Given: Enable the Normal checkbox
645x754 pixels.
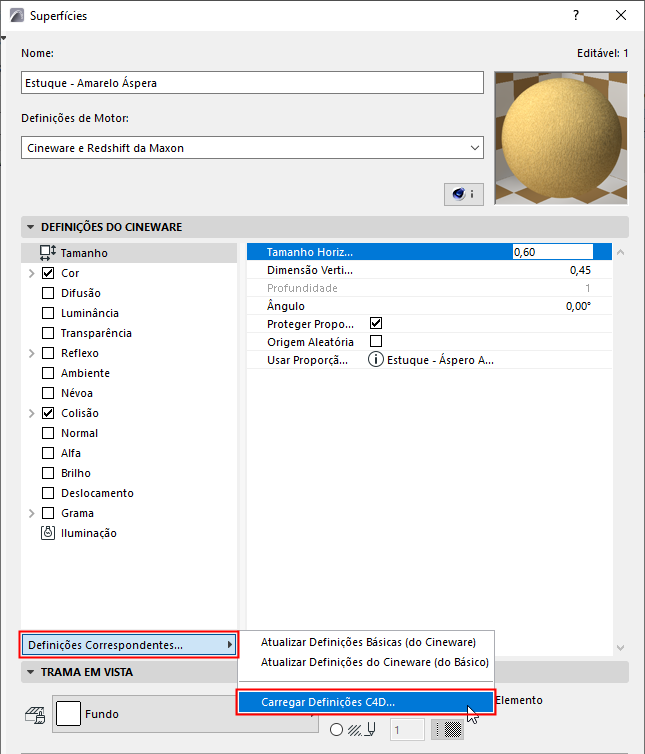Looking at the screenshot, I should pos(48,433).
